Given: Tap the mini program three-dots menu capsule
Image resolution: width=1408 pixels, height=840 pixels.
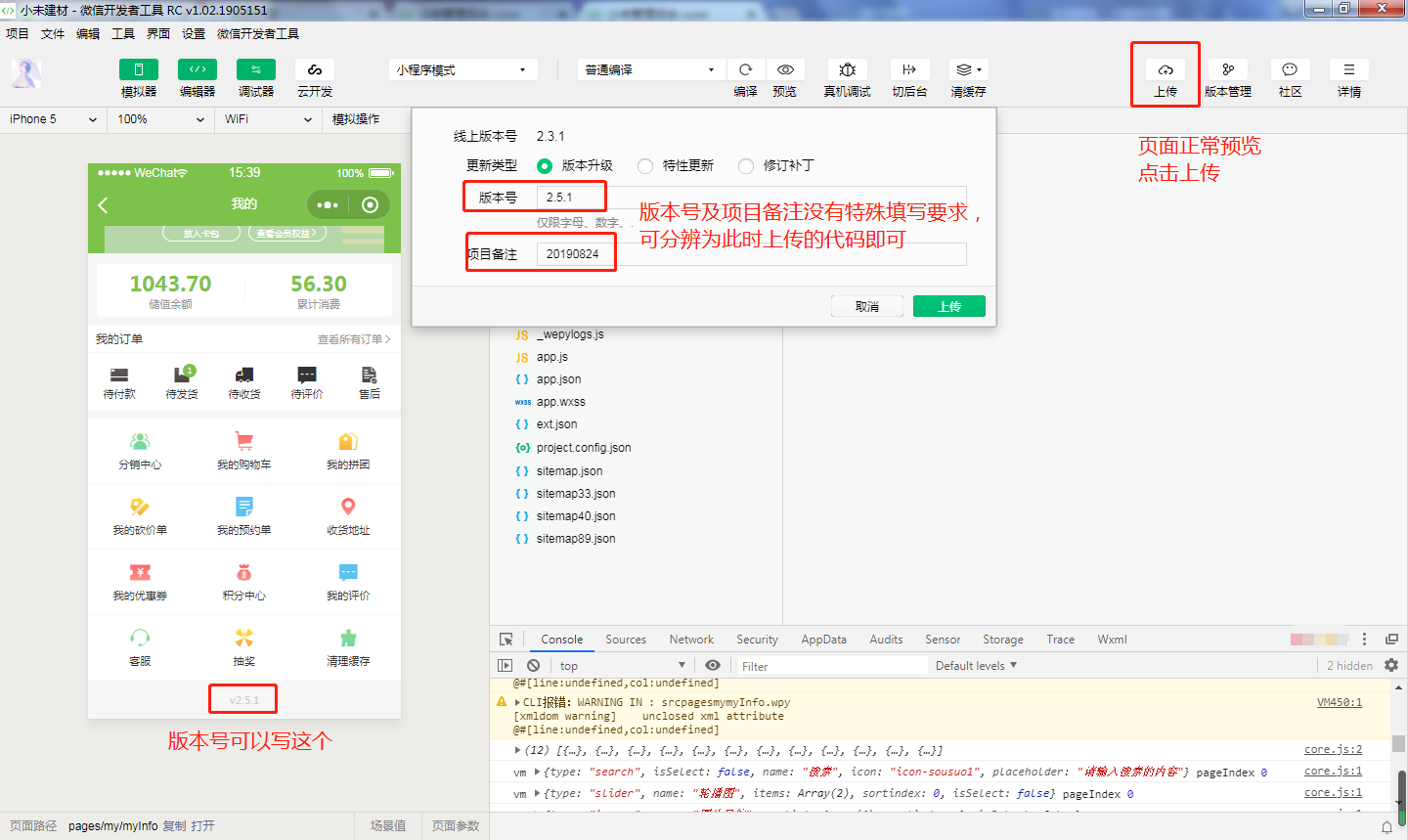Looking at the screenshot, I should [328, 204].
